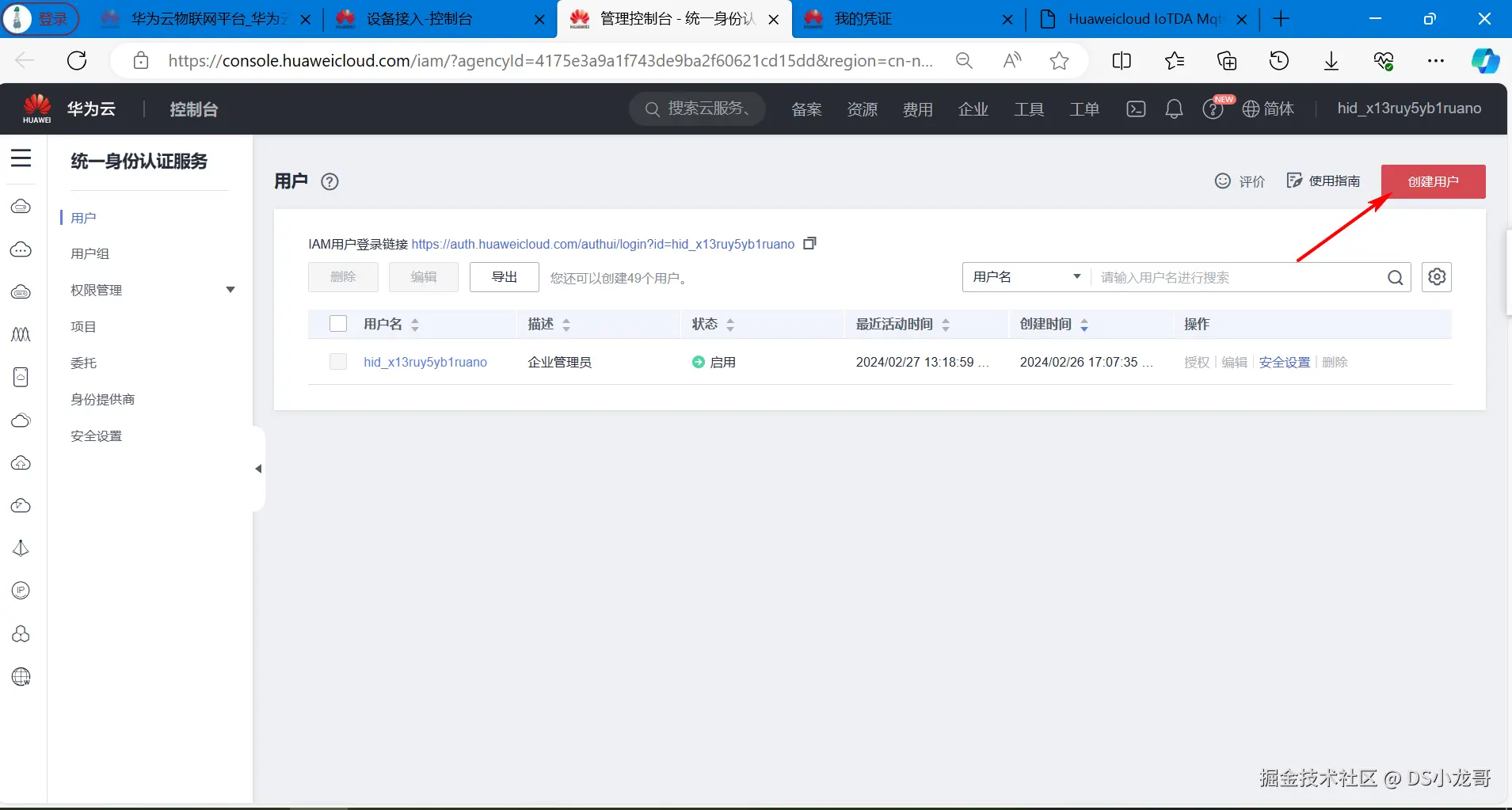Open the 工单 top menu

[1084, 109]
